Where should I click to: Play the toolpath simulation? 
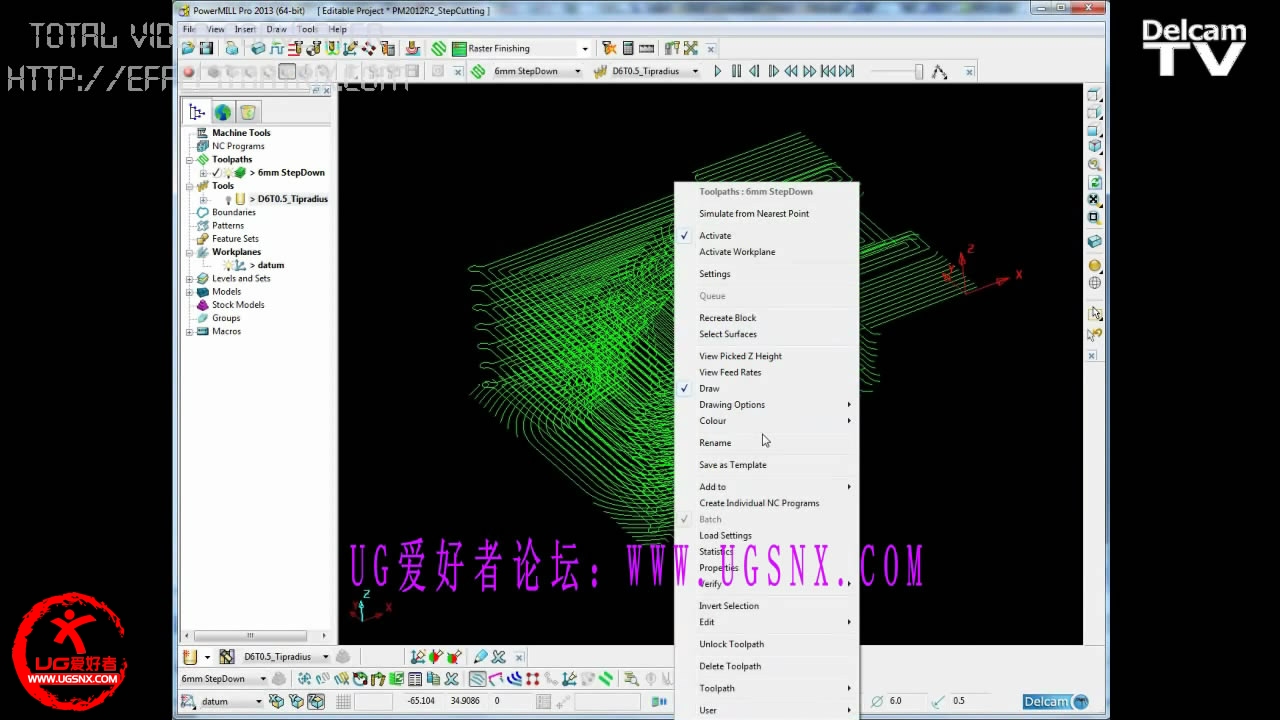tap(717, 72)
